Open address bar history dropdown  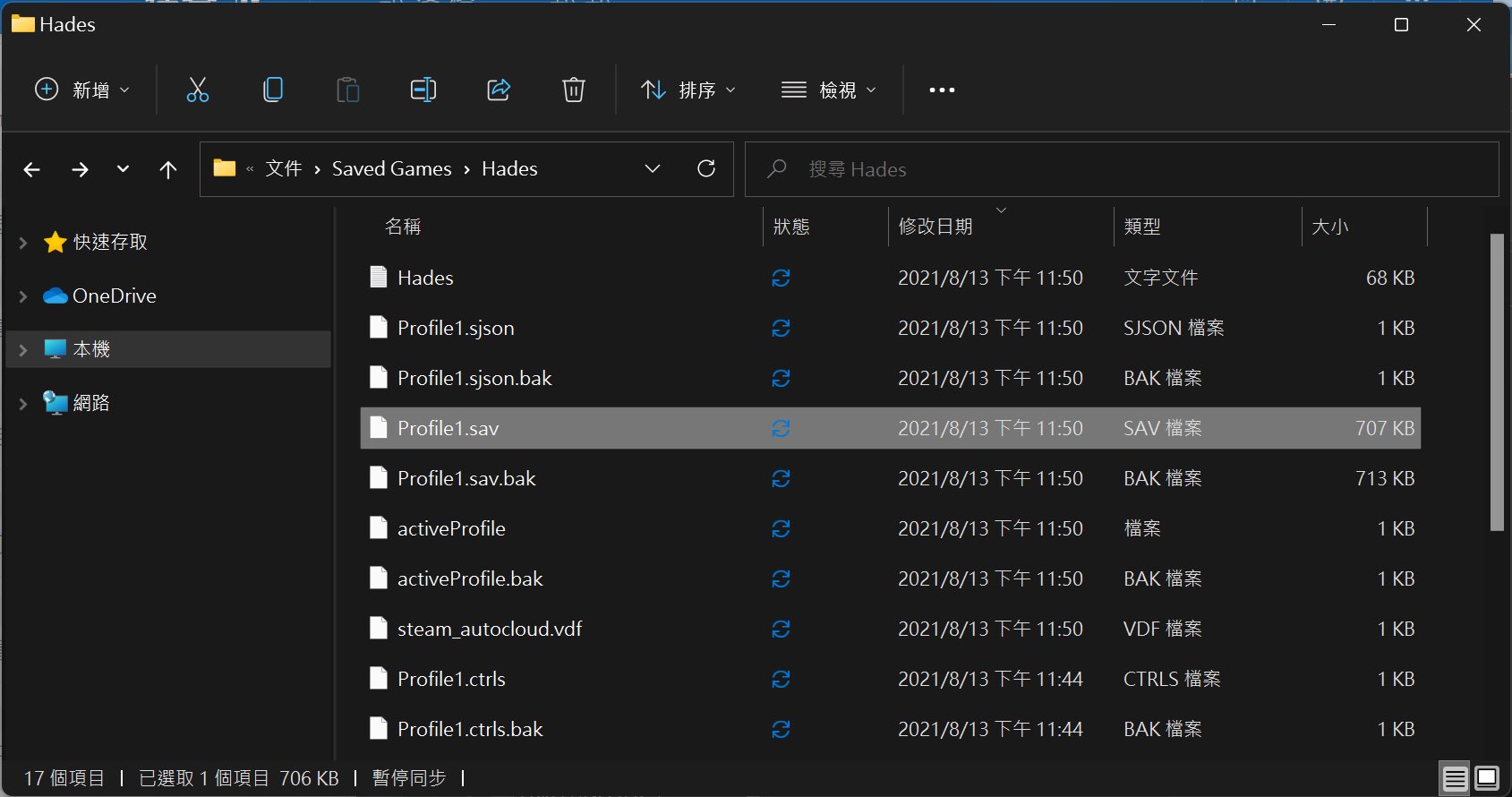pyautogui.click(x=653, y=168)
